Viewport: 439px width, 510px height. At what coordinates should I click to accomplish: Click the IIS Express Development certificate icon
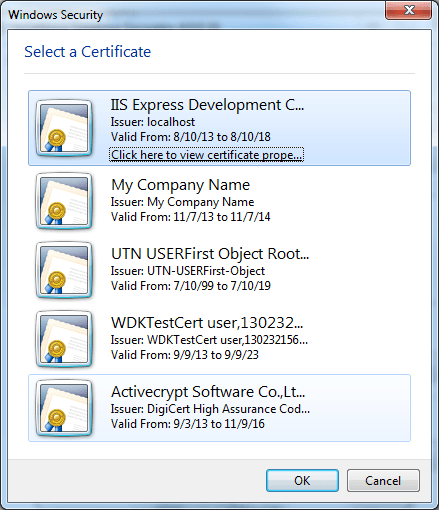[x=64, y=128]
